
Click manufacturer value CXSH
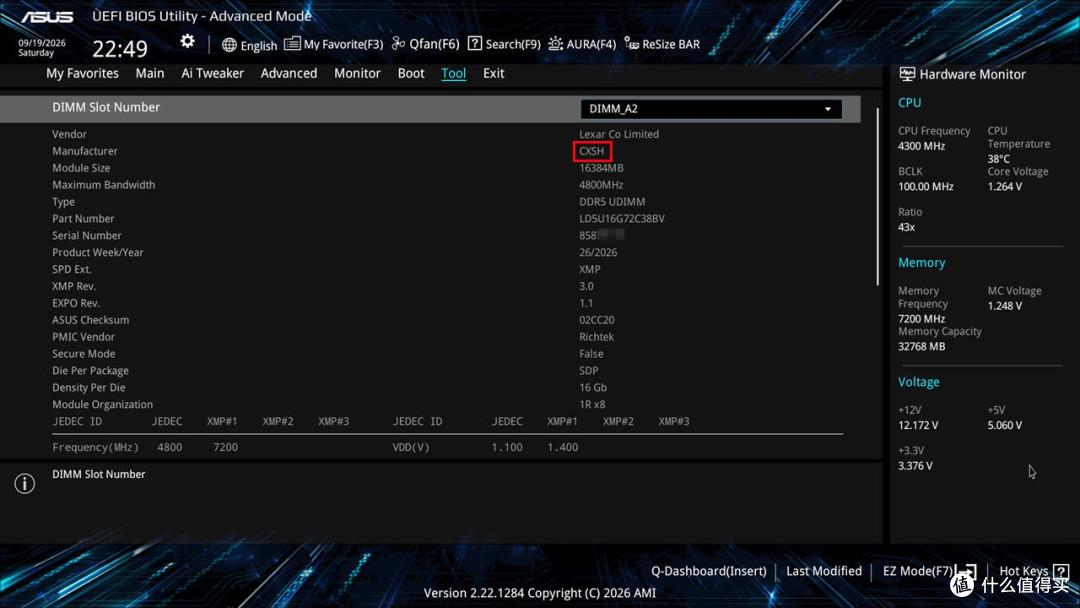[x=592, y=151]
